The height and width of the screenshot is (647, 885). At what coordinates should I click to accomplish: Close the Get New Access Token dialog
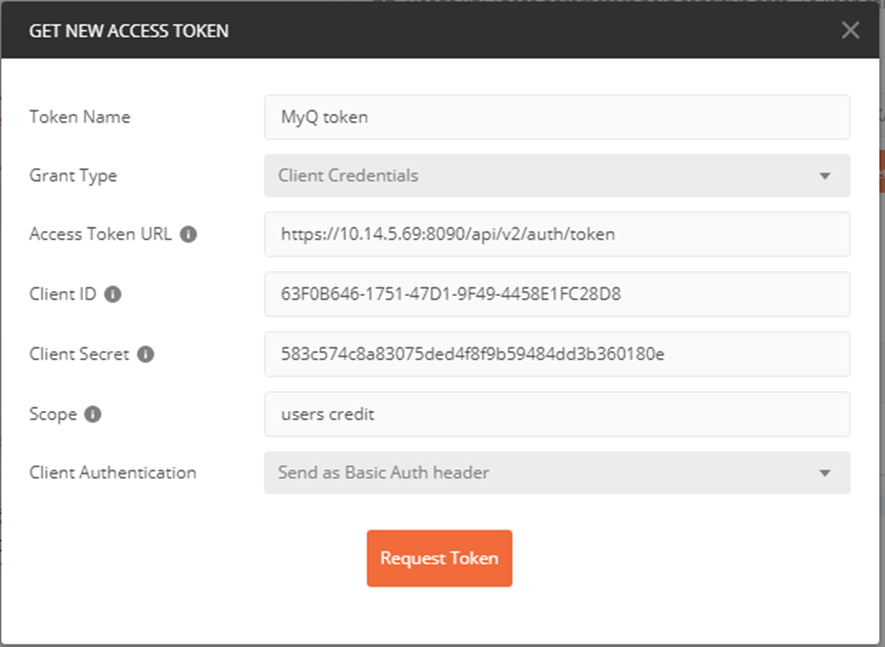point(850,30)
